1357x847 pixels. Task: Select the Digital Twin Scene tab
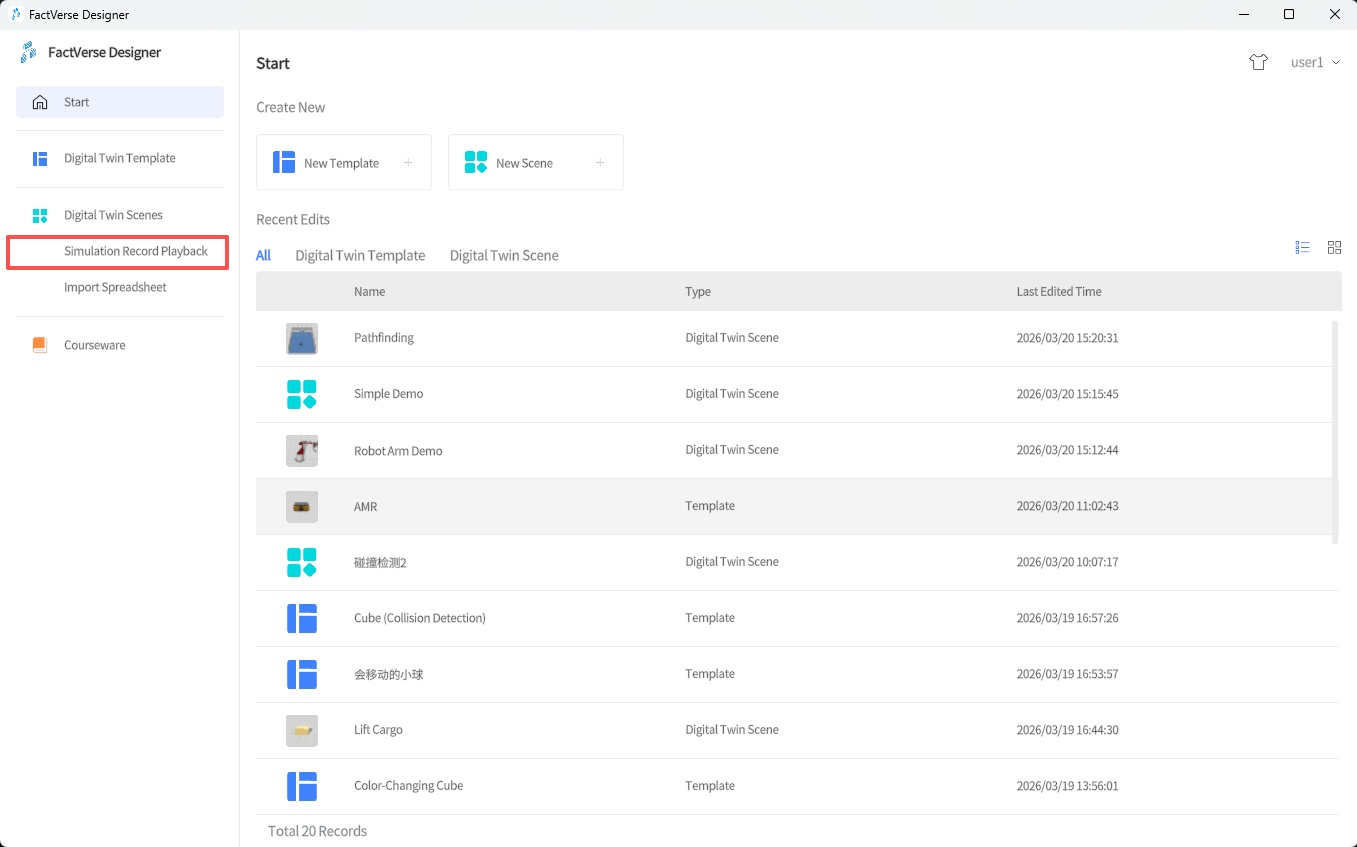(504, 256)
